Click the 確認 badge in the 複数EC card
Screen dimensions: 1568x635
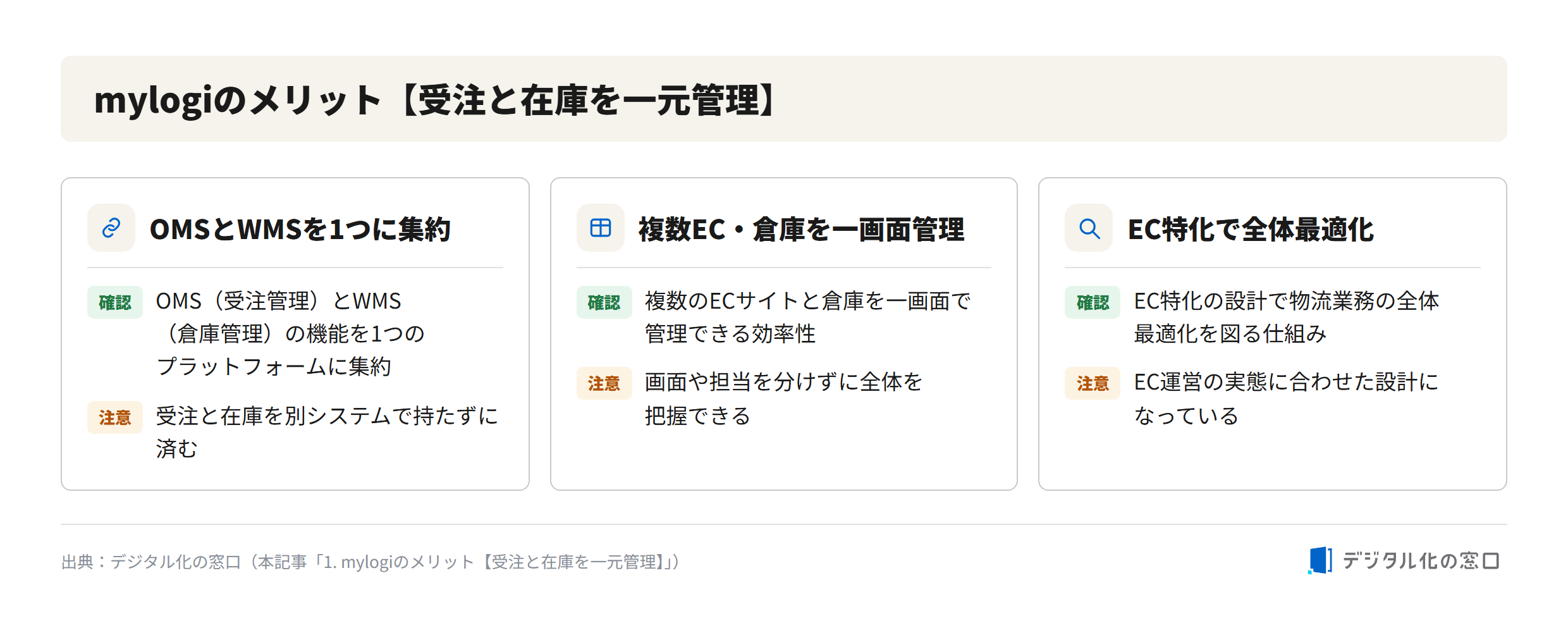604,302
